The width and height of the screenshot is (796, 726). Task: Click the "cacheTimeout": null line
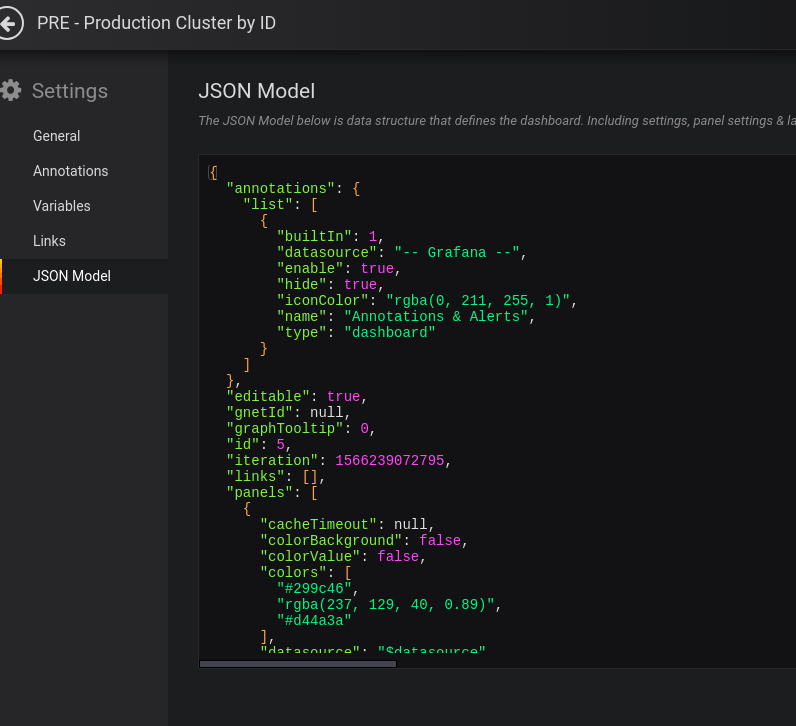tap(347, 524)
